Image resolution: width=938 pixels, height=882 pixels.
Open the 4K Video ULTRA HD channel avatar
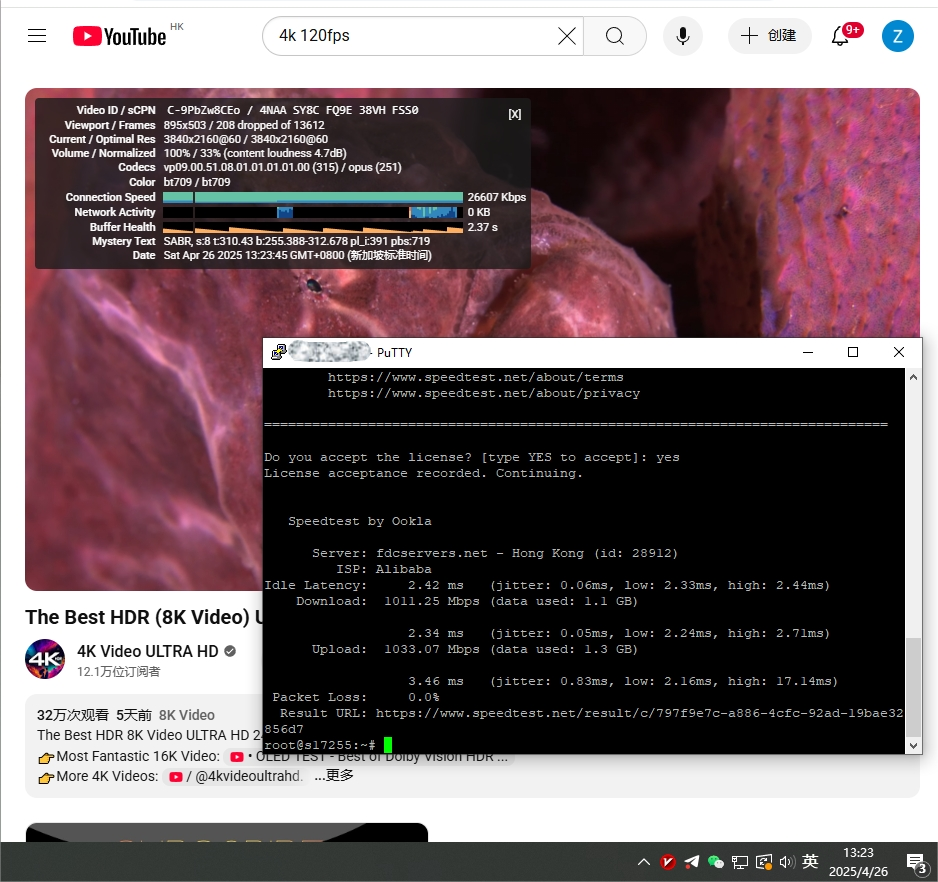[x=45, y=659]
